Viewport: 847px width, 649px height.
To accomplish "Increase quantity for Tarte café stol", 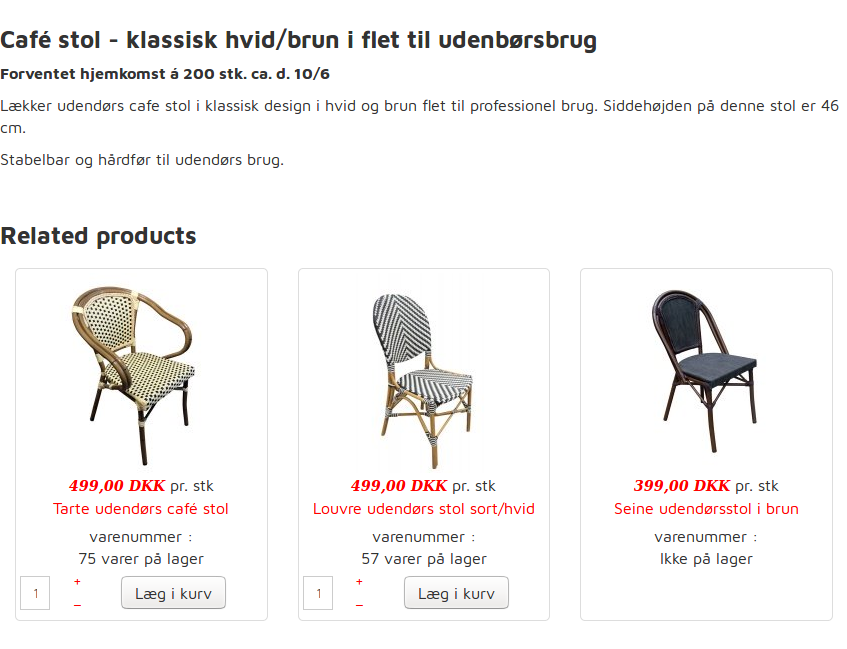I will point(77,581).
